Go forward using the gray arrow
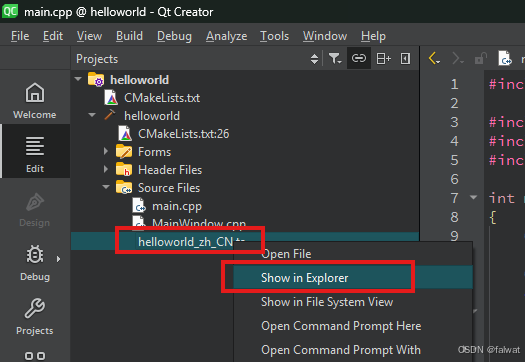Screen dimensions: 525x362 tap(457, 59)
